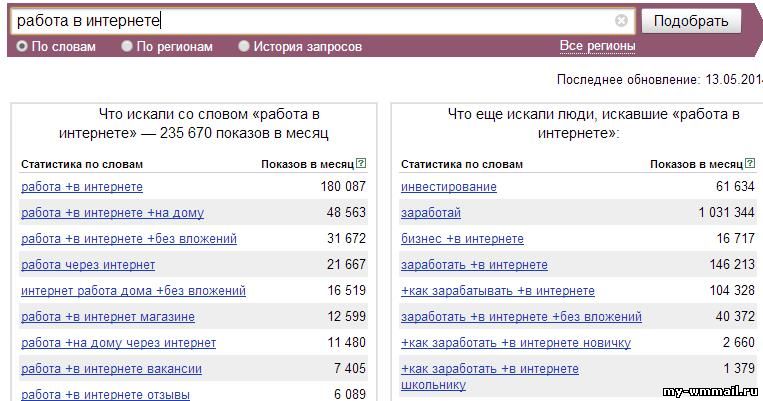Open the 'Все регионы' region selector
This screenshot has height=401, width=763.
(598, 46)
